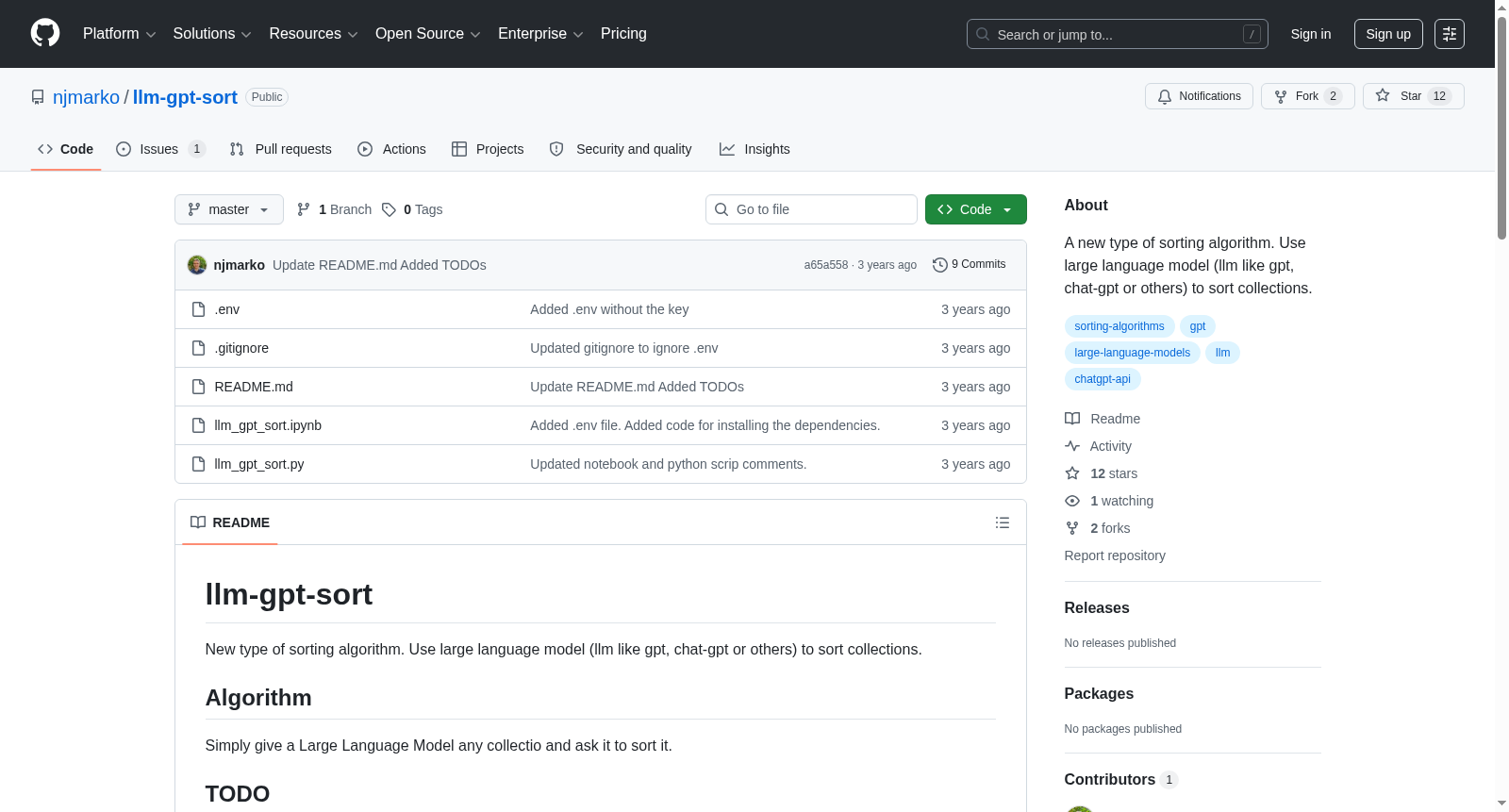Screen dimensions: 1509x812
Task: Click the magnifier icon in Go to file
Action: pyautogui.click(x=721, y=209)
